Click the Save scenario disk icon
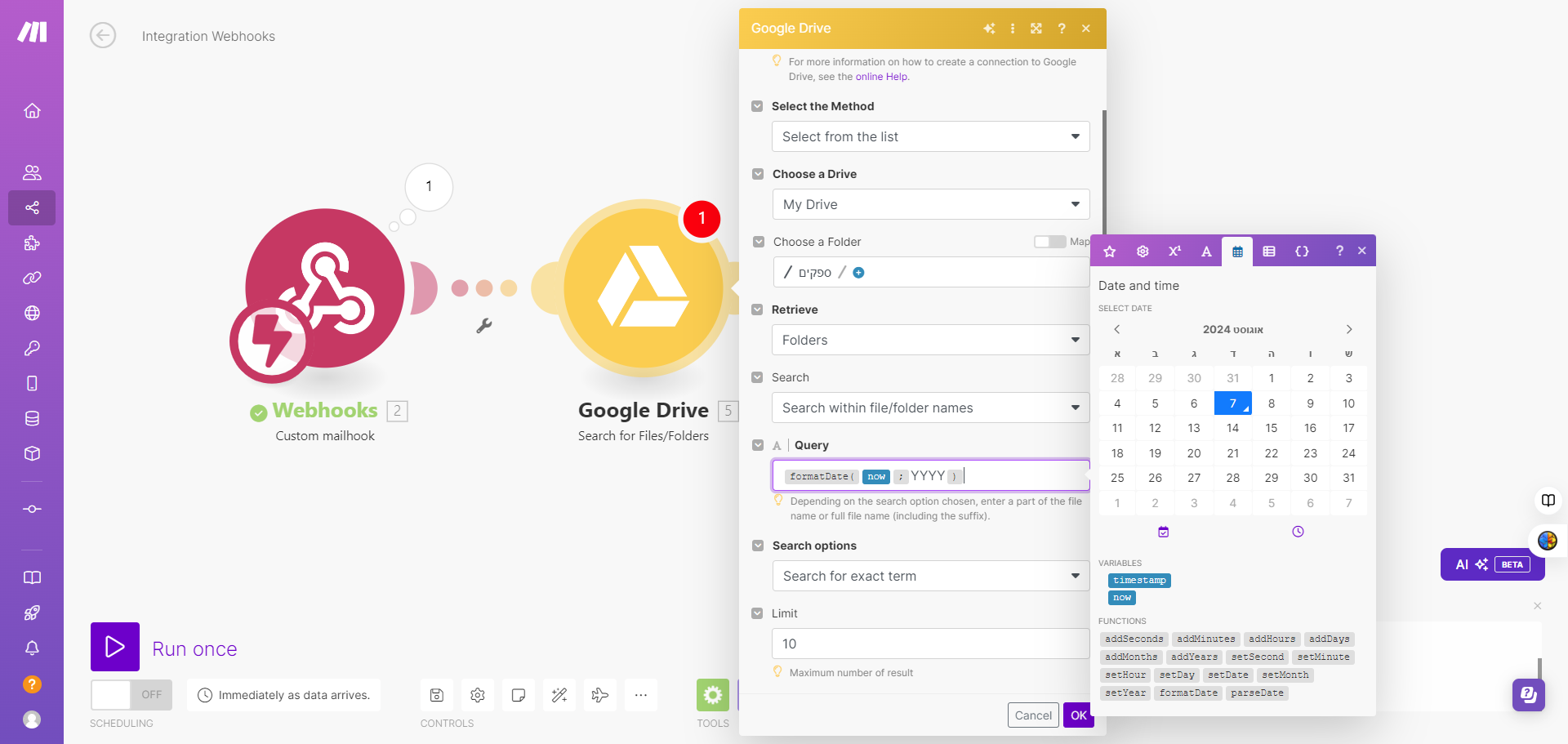The image size is (1568, 744). click(x=437, y=695)
